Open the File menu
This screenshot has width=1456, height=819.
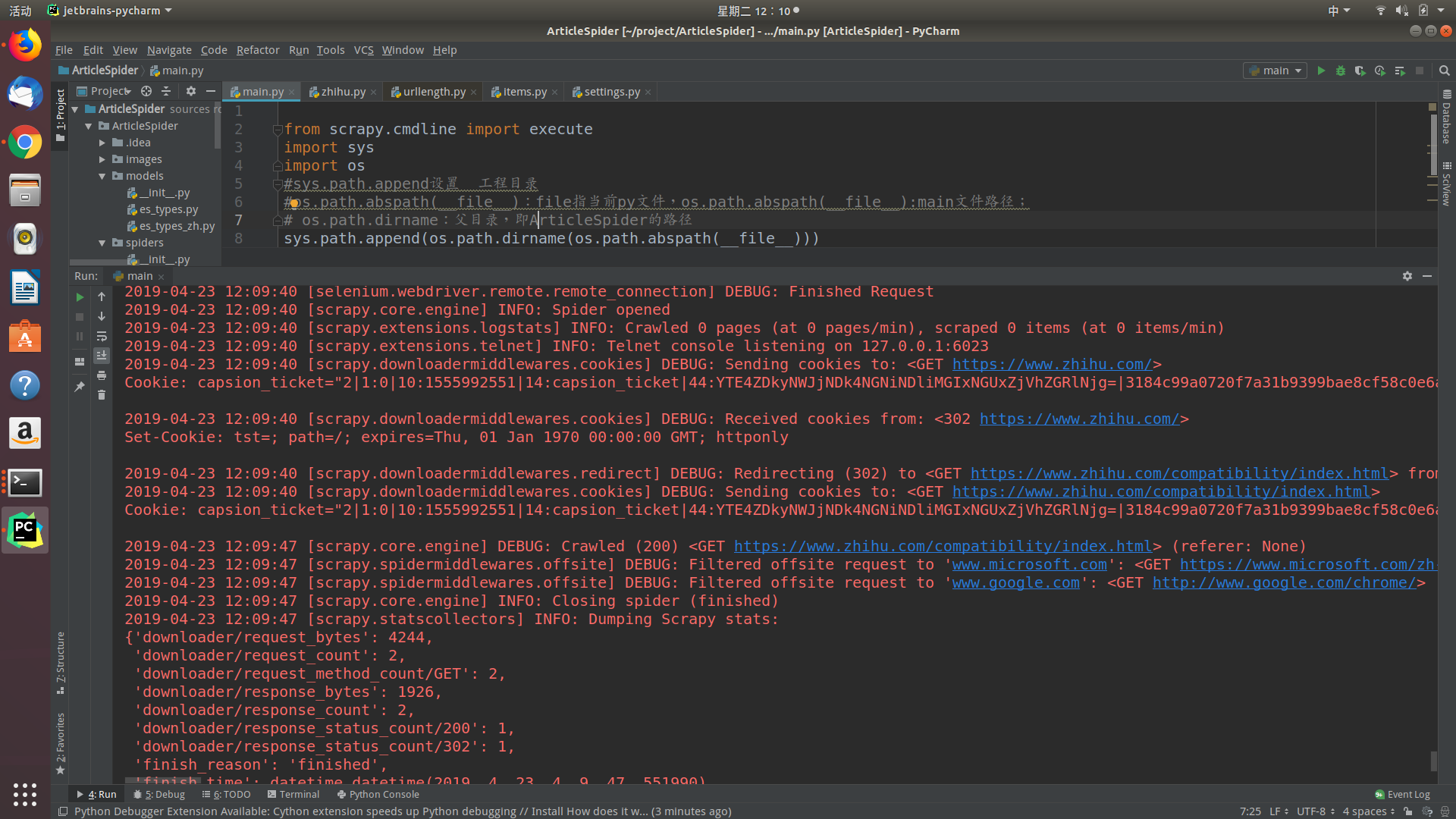tap(64, 50)
